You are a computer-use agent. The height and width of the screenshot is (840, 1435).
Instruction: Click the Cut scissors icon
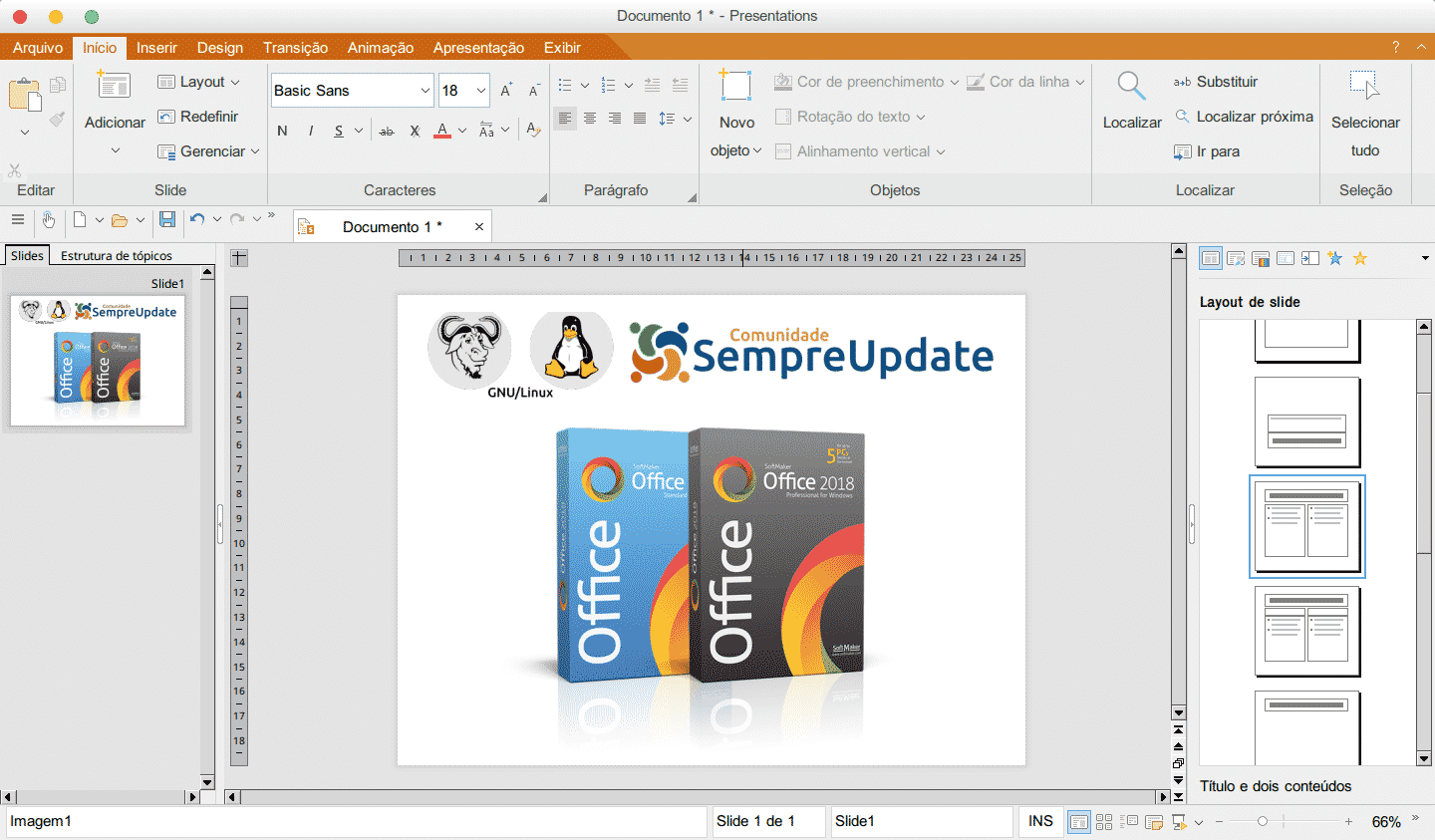[14, 170]
